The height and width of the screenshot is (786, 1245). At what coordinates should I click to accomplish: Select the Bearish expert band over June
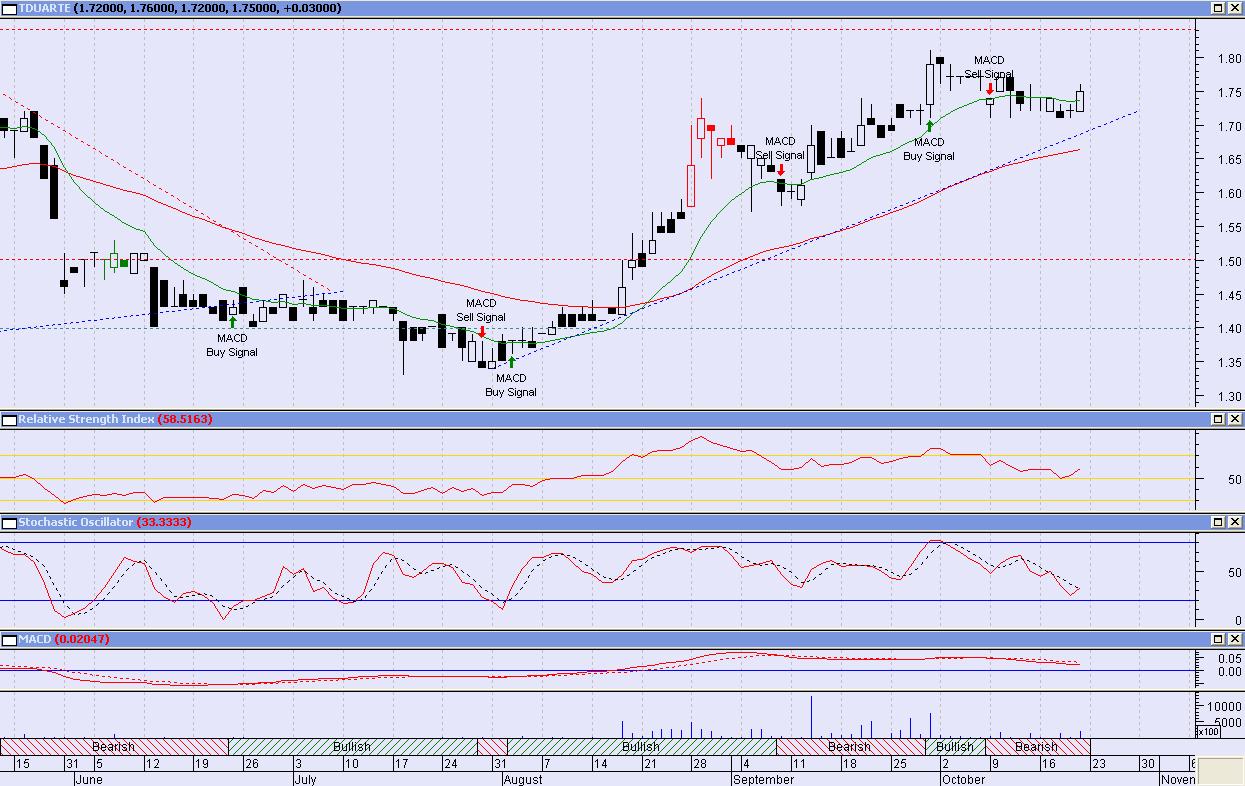(x=114, y=747)
